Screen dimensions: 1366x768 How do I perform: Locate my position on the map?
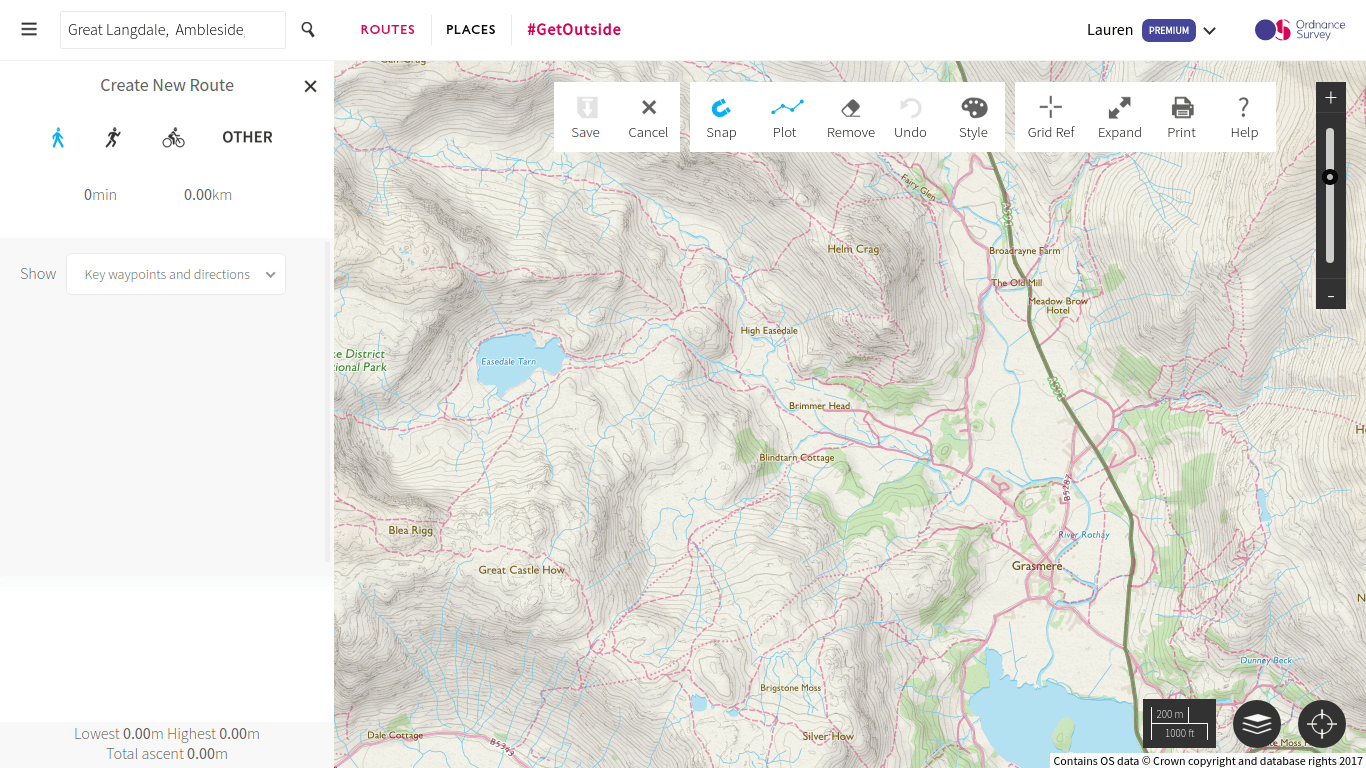(x=1322, y=724)
